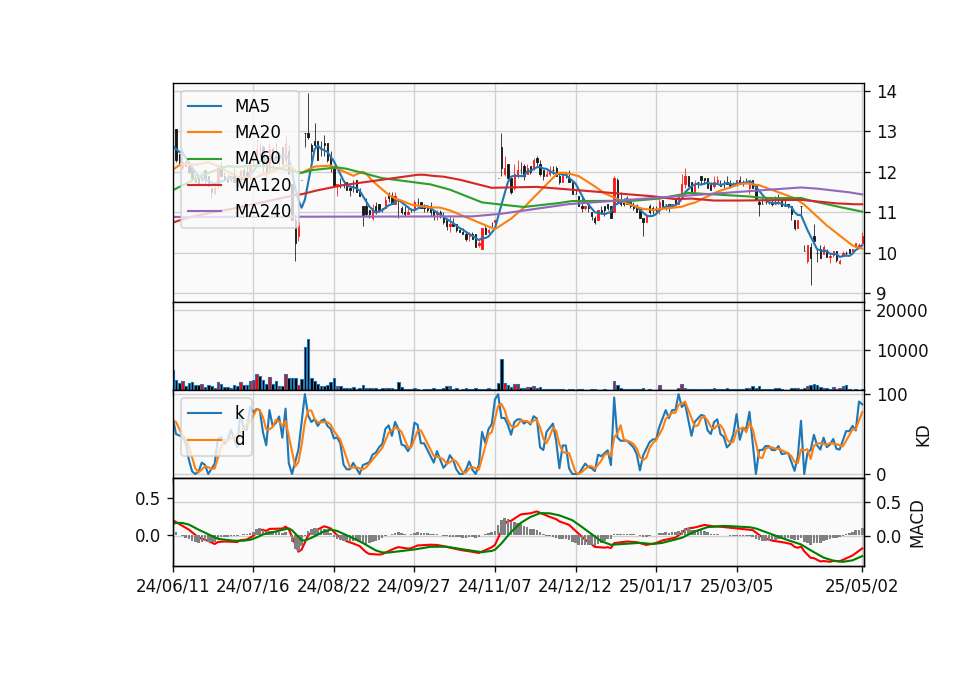Viewport: 960px width, 690px height.
Task: Click the orange MA20 legend line sample
Action: point(204,132)
